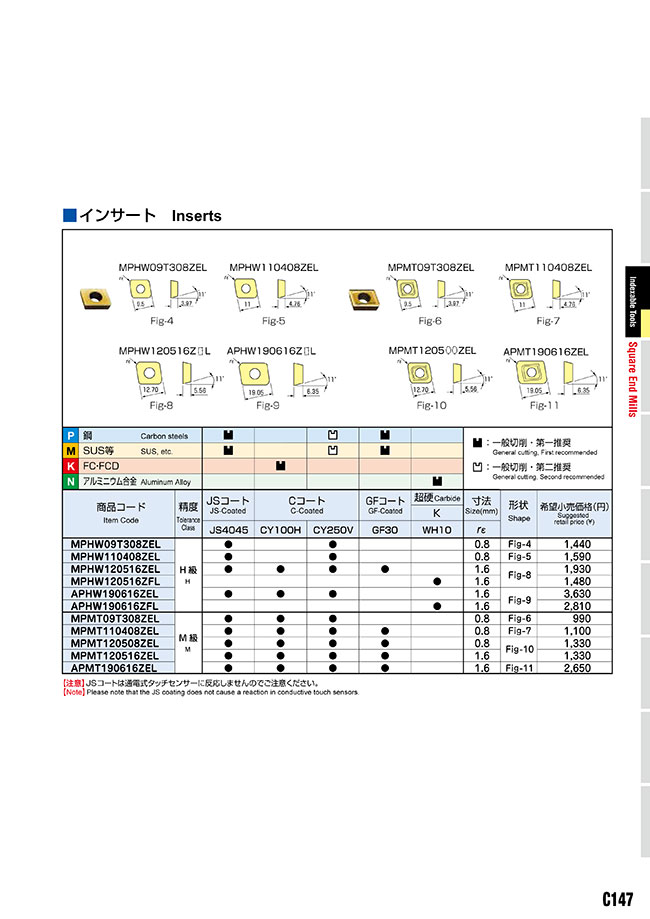
Task: Click the page number C147
Action: (x=616, y=899)
